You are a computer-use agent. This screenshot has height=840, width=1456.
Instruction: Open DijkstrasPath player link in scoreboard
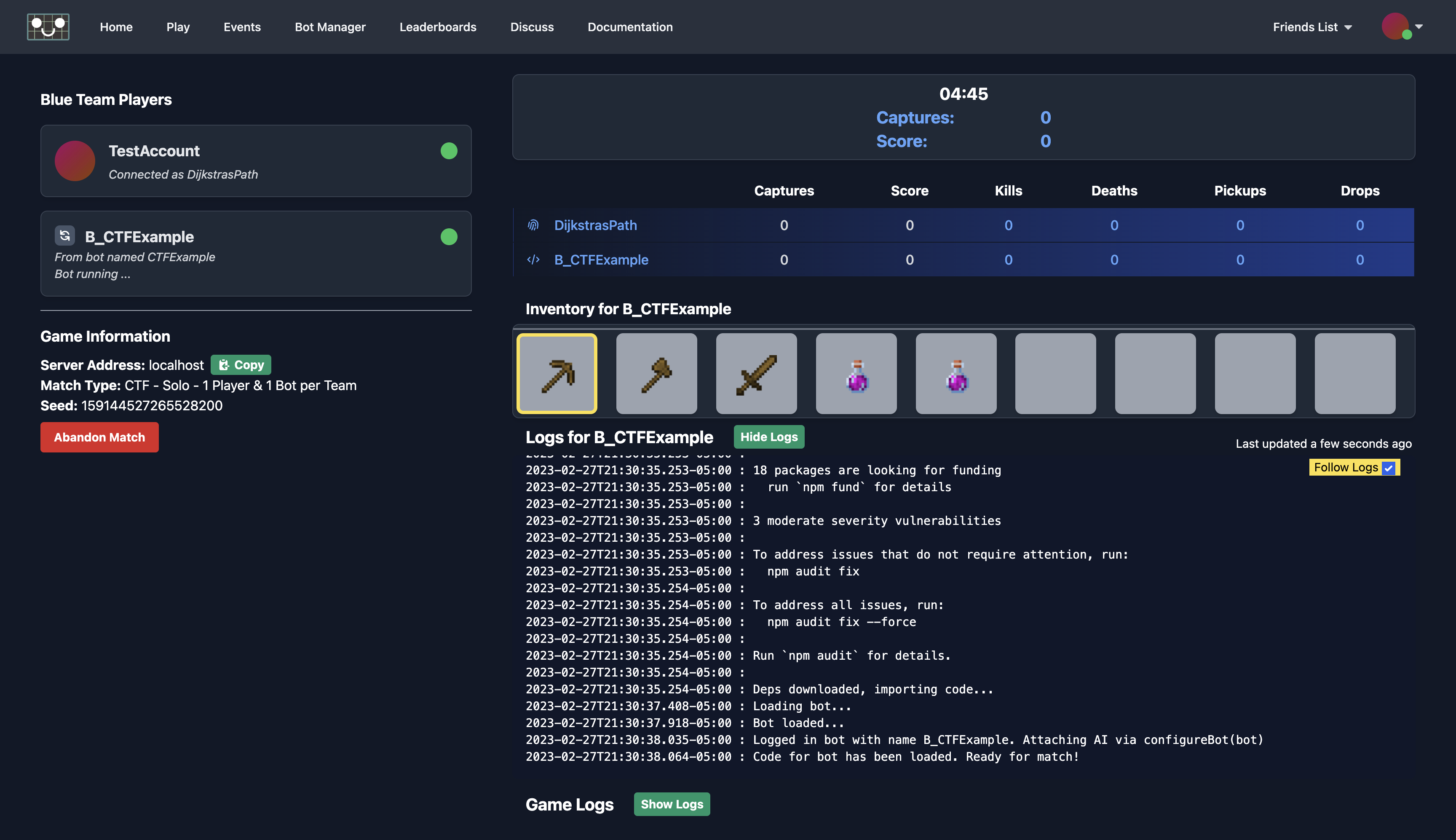coord(595,225)
